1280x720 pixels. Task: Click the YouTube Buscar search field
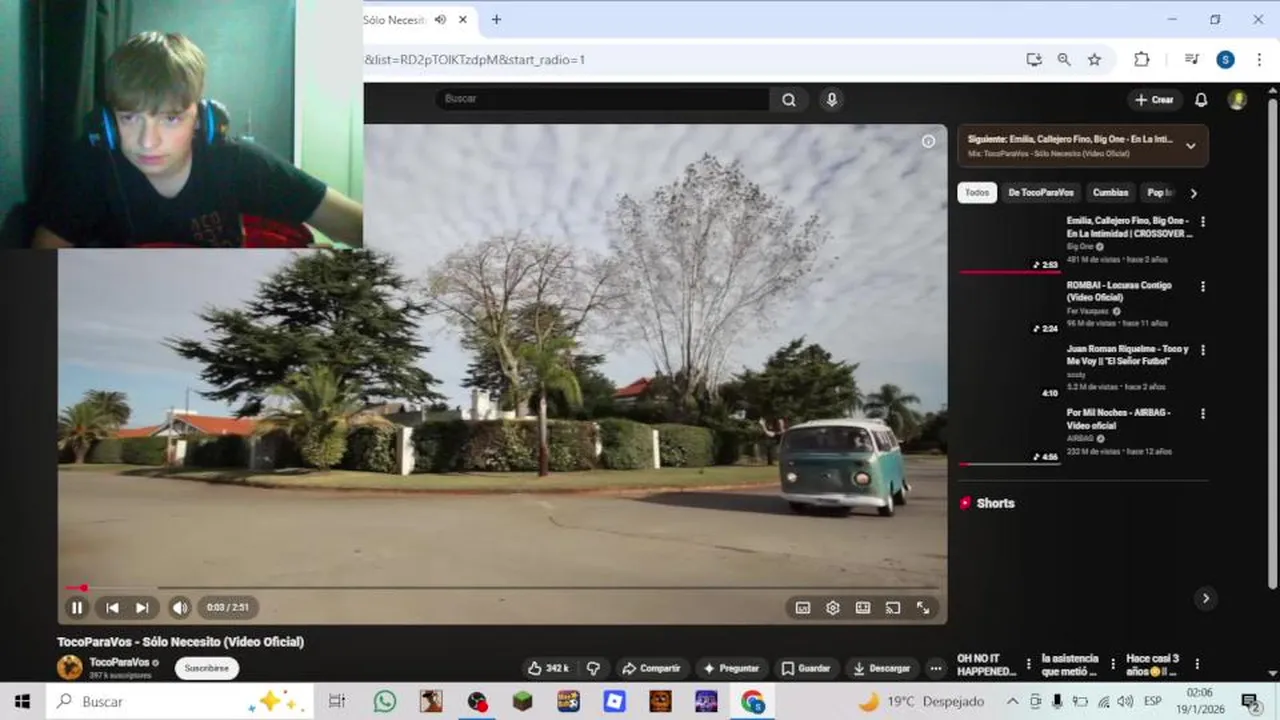pyautogui.click(x=602, y=99)
